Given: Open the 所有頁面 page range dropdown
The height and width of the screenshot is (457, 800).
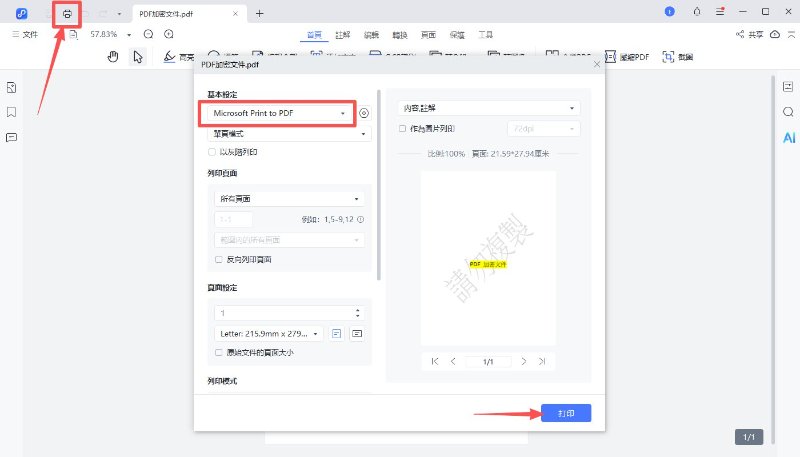Looking at the screenshot, I should point(289,198).
